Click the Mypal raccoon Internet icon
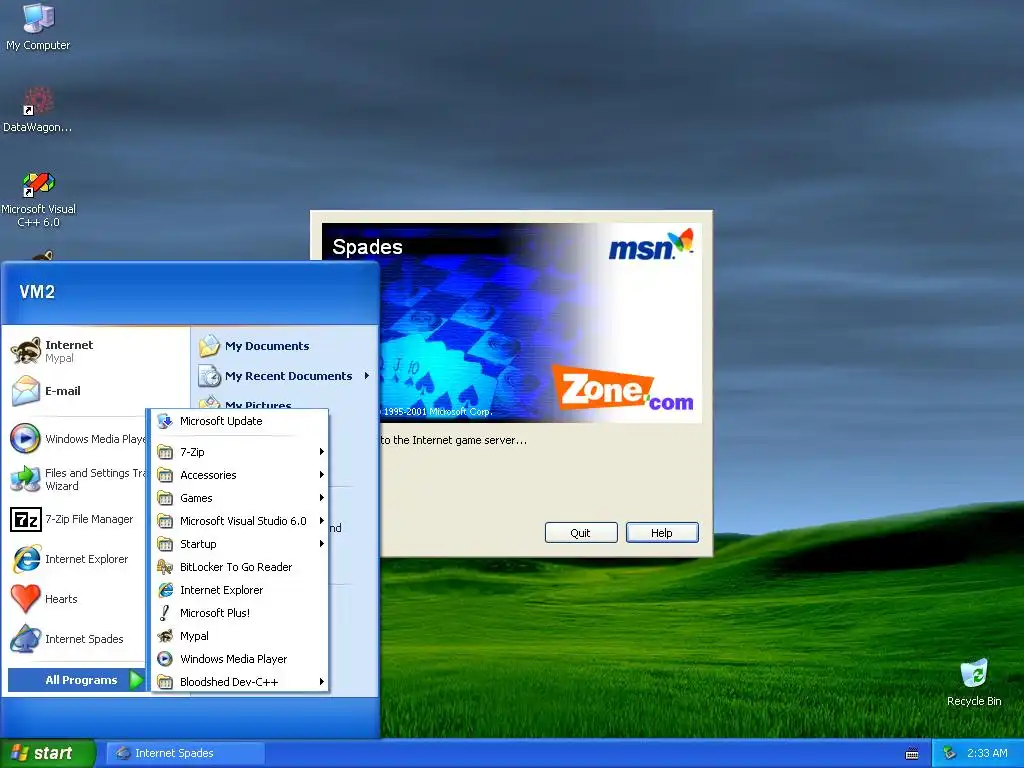Viewport: 1024px width, 768px height. [x=26, y=351]
